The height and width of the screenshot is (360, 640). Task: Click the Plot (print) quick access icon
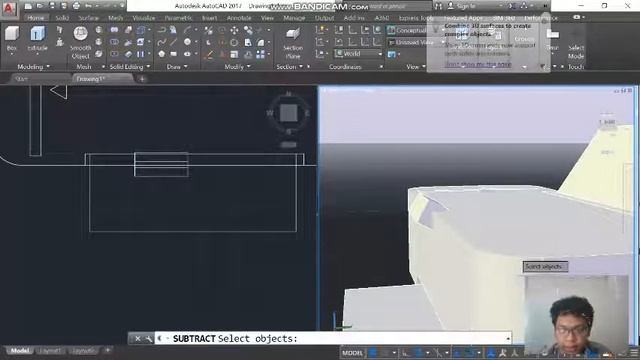pos(76,6)
